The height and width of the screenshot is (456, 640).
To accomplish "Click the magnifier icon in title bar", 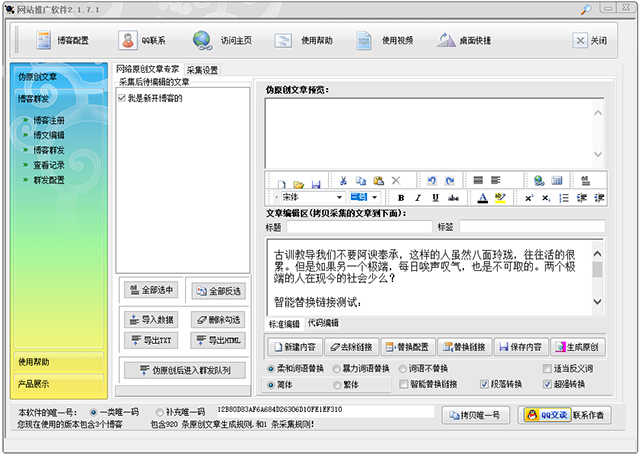I will pyautogui.click(x=586, y=9).
